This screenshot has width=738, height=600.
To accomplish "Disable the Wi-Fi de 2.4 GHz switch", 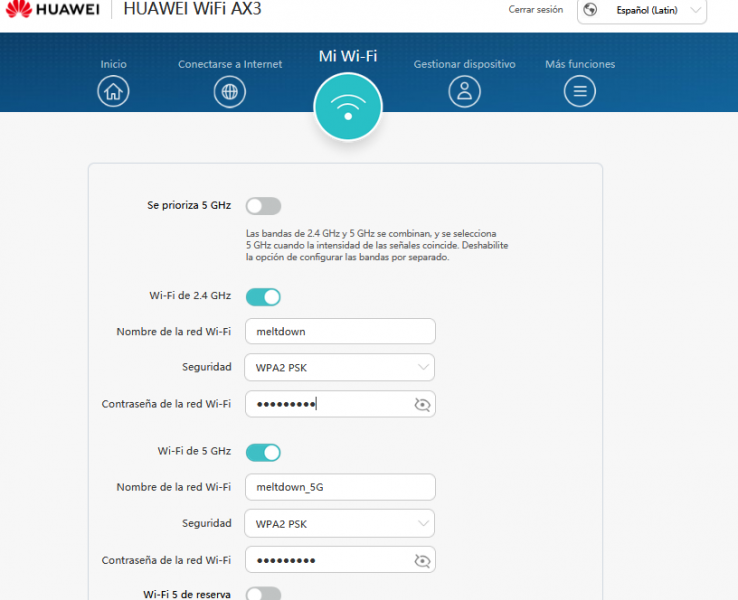I will [x=263, y=297].
